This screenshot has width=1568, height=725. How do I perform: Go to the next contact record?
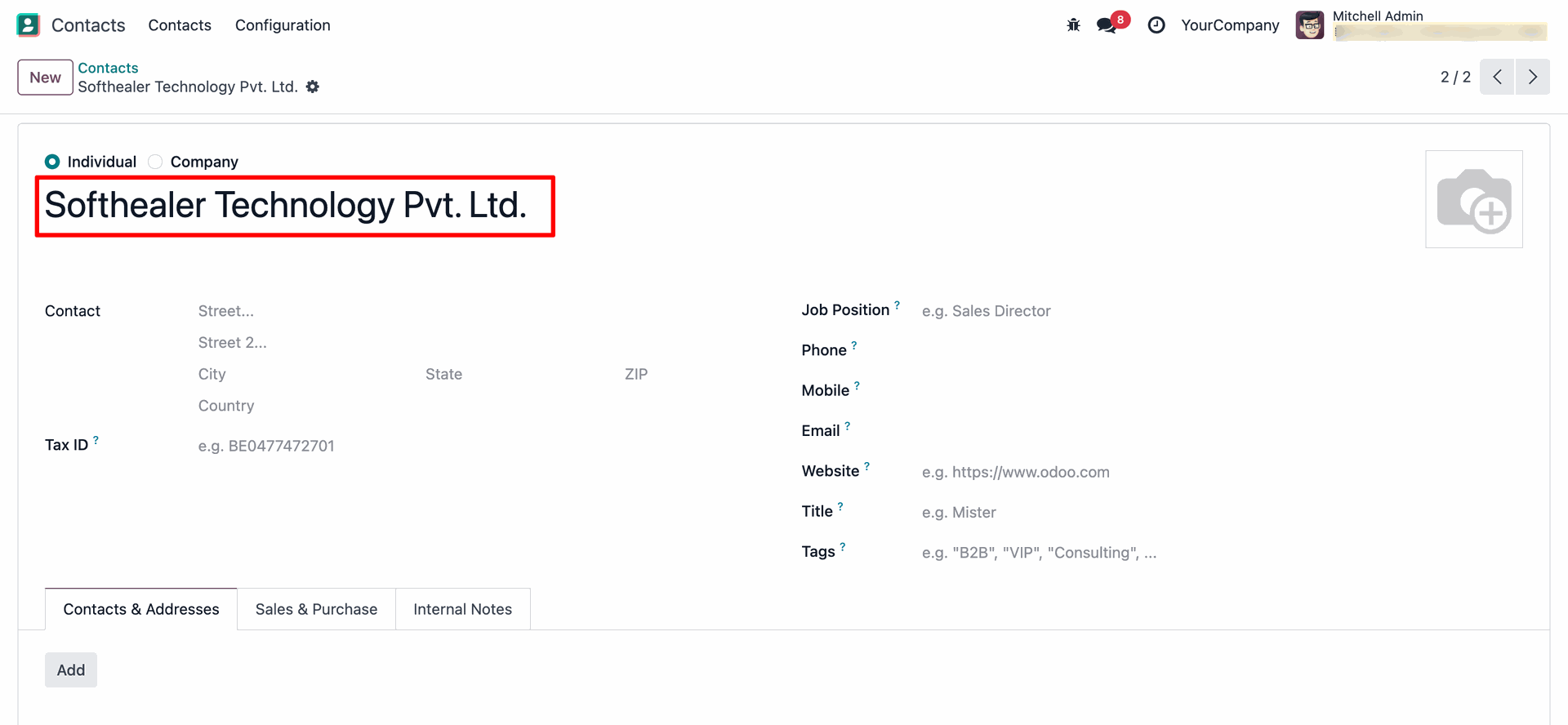coord(1533,77)
